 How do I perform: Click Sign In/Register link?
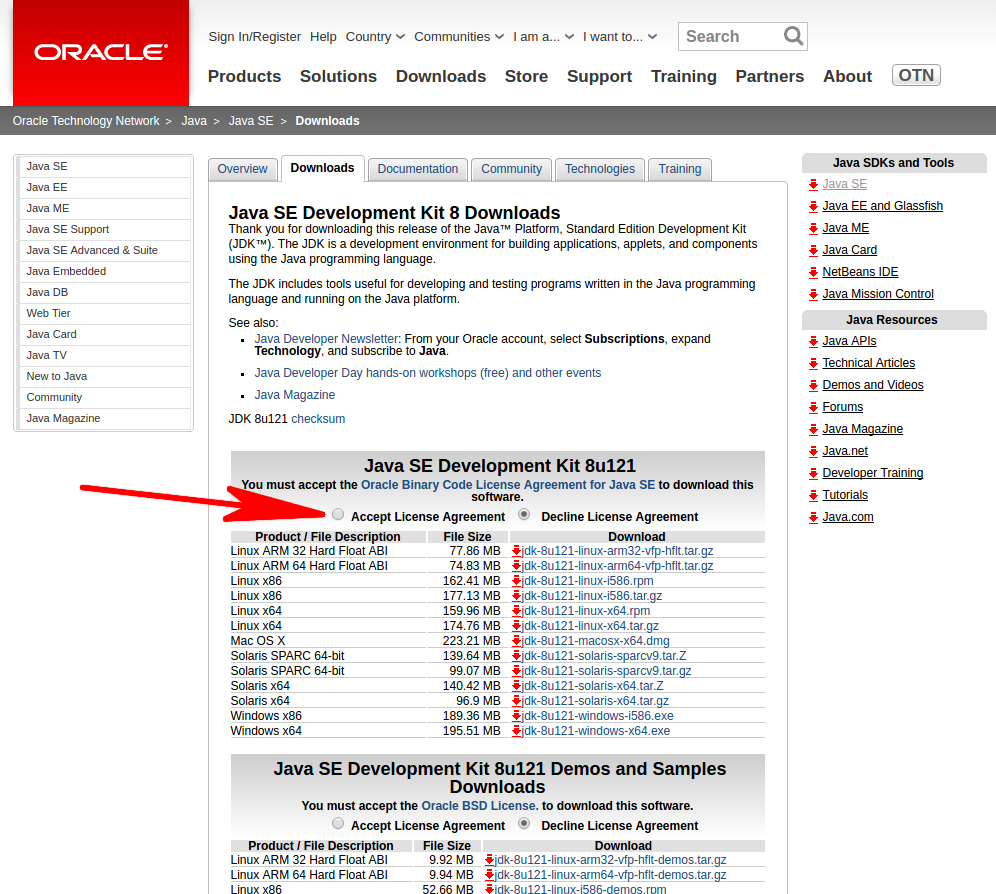[x=255, y=37]
